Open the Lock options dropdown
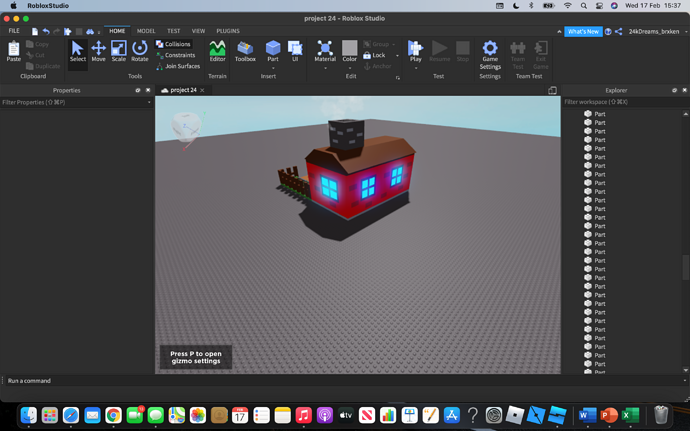 (397, 55)
